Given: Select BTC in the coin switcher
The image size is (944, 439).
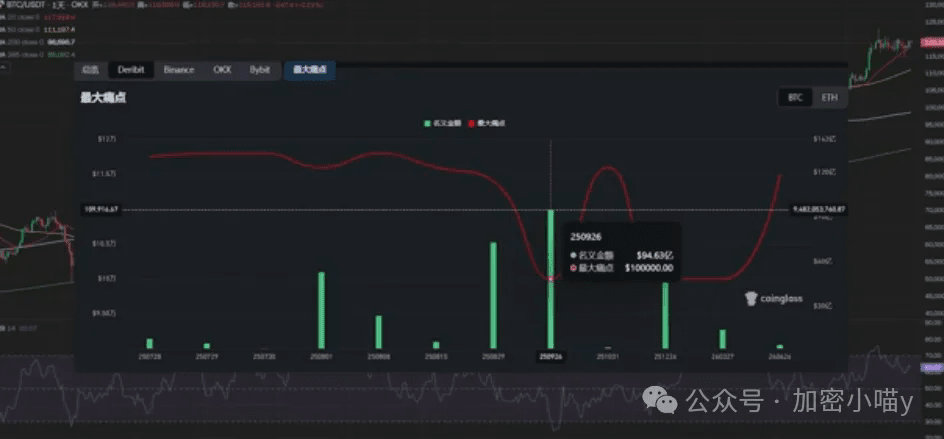Looking at the screenshot, I should click(x=795, y=98).
